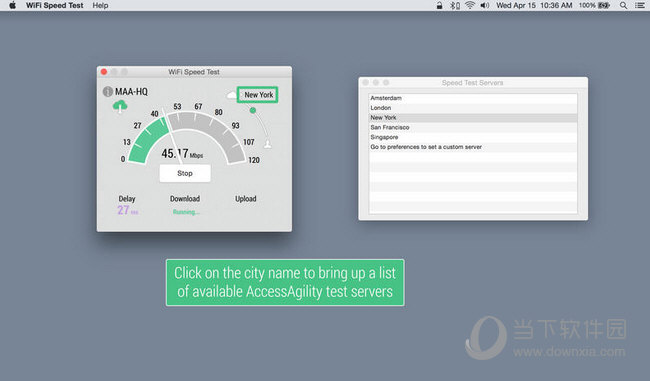Click the New York server selector

point(258,95)
